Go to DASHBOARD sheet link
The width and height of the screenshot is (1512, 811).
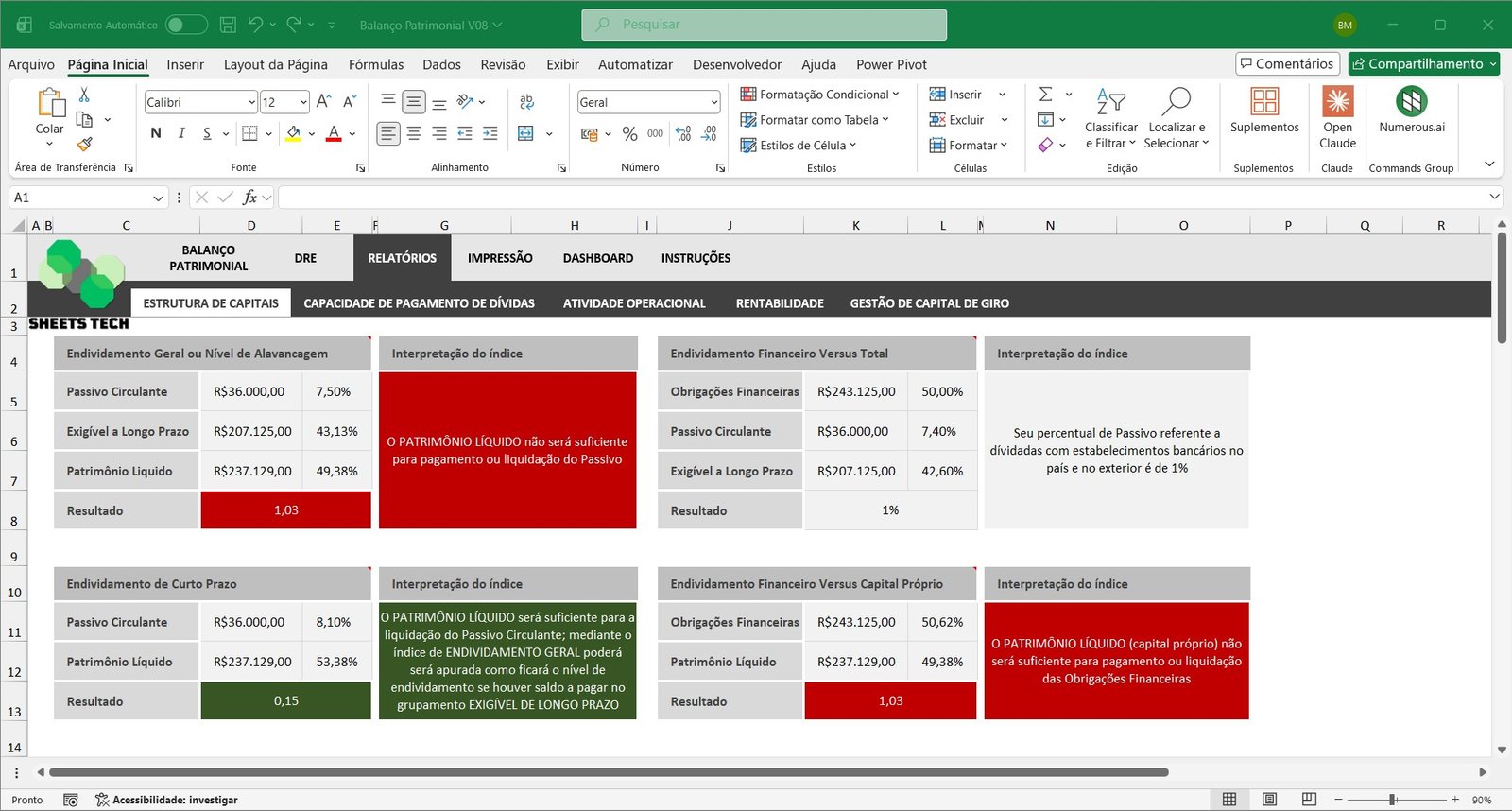597,258
